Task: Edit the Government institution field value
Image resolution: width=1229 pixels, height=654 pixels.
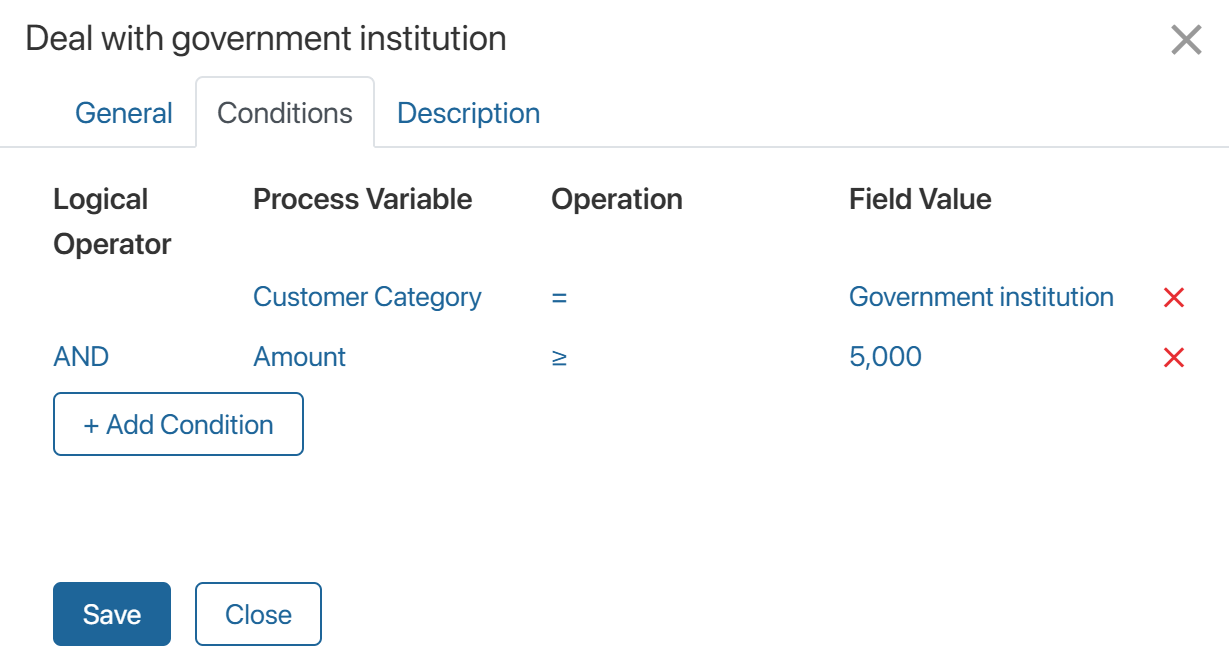Action: pyautogui.click(x=981, y=297)
